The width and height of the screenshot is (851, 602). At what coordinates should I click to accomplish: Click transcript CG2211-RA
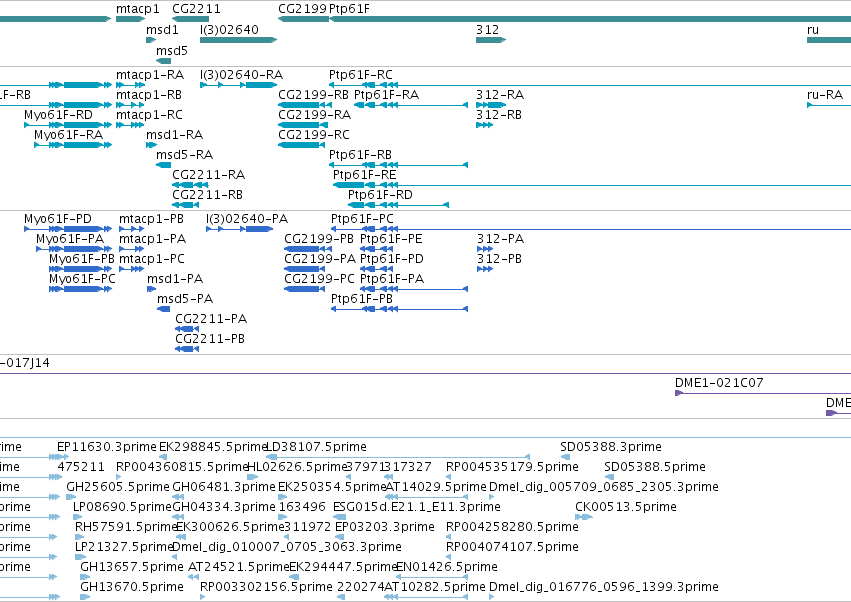coord(209,175)
